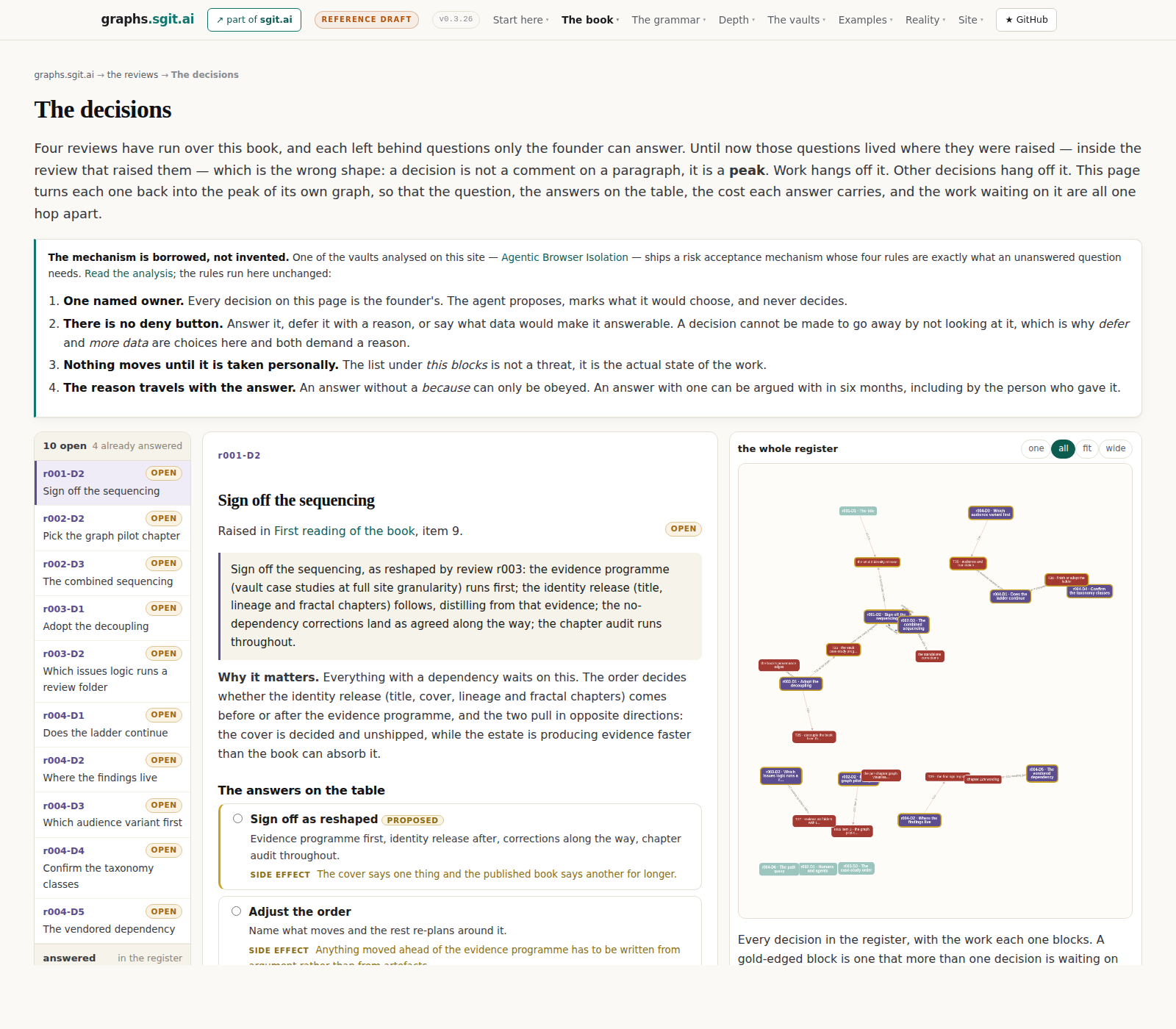The image size is (1176, 1029).
Task: Go to the graphs.sgit.ai home logo
Action: (x=148, y=19)
